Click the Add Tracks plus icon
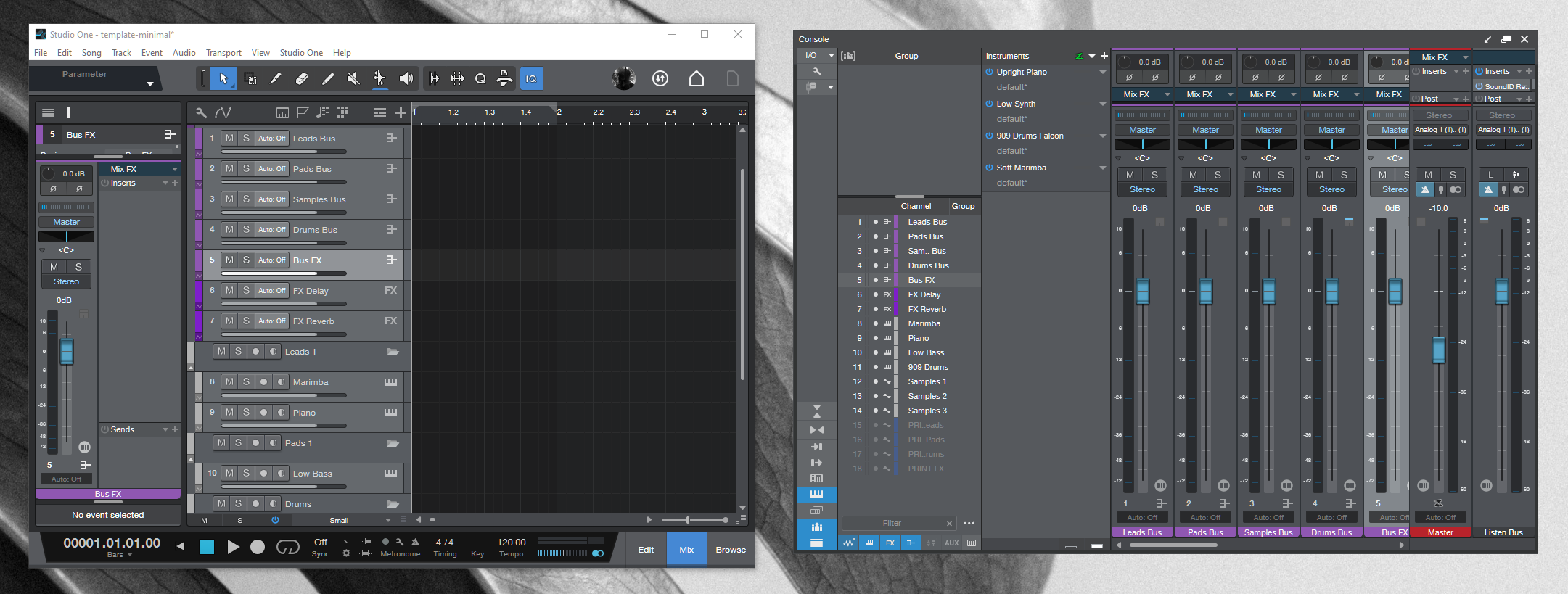The image size is (1568, 594). point(401,112)
